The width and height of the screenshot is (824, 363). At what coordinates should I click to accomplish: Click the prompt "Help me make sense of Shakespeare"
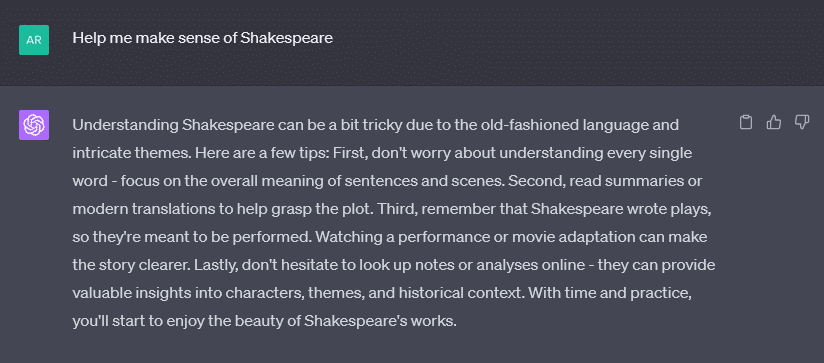(x=202, y=38)
